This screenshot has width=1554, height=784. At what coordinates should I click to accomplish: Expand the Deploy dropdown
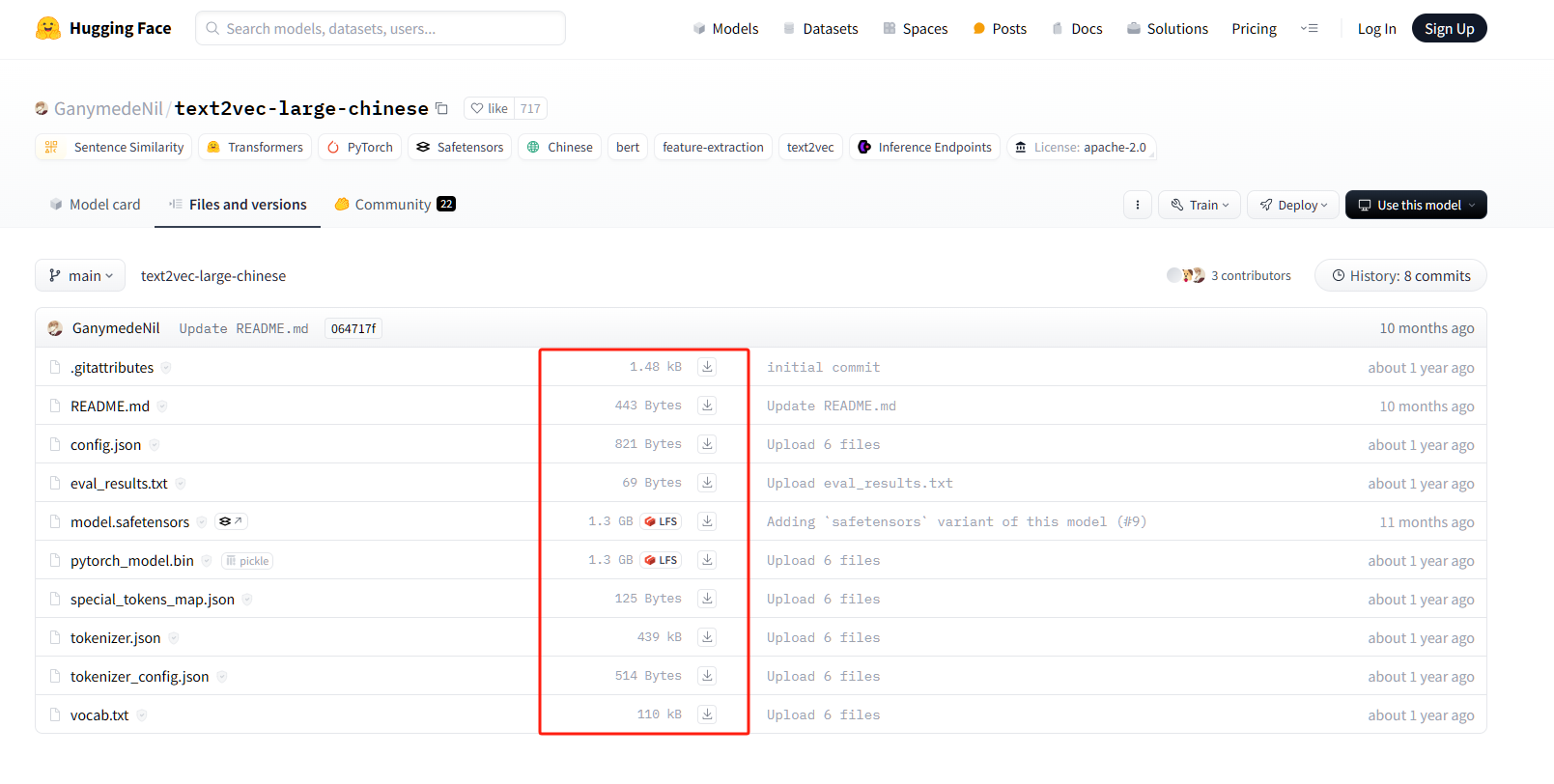1293,205
